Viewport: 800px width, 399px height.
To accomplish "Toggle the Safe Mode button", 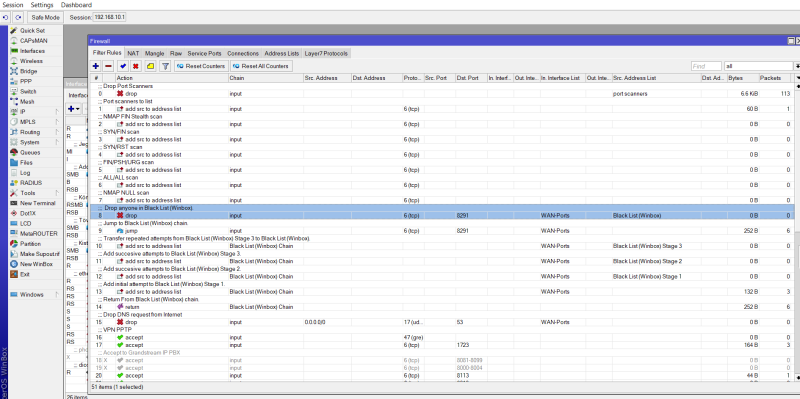I will [x=45, y=17].
